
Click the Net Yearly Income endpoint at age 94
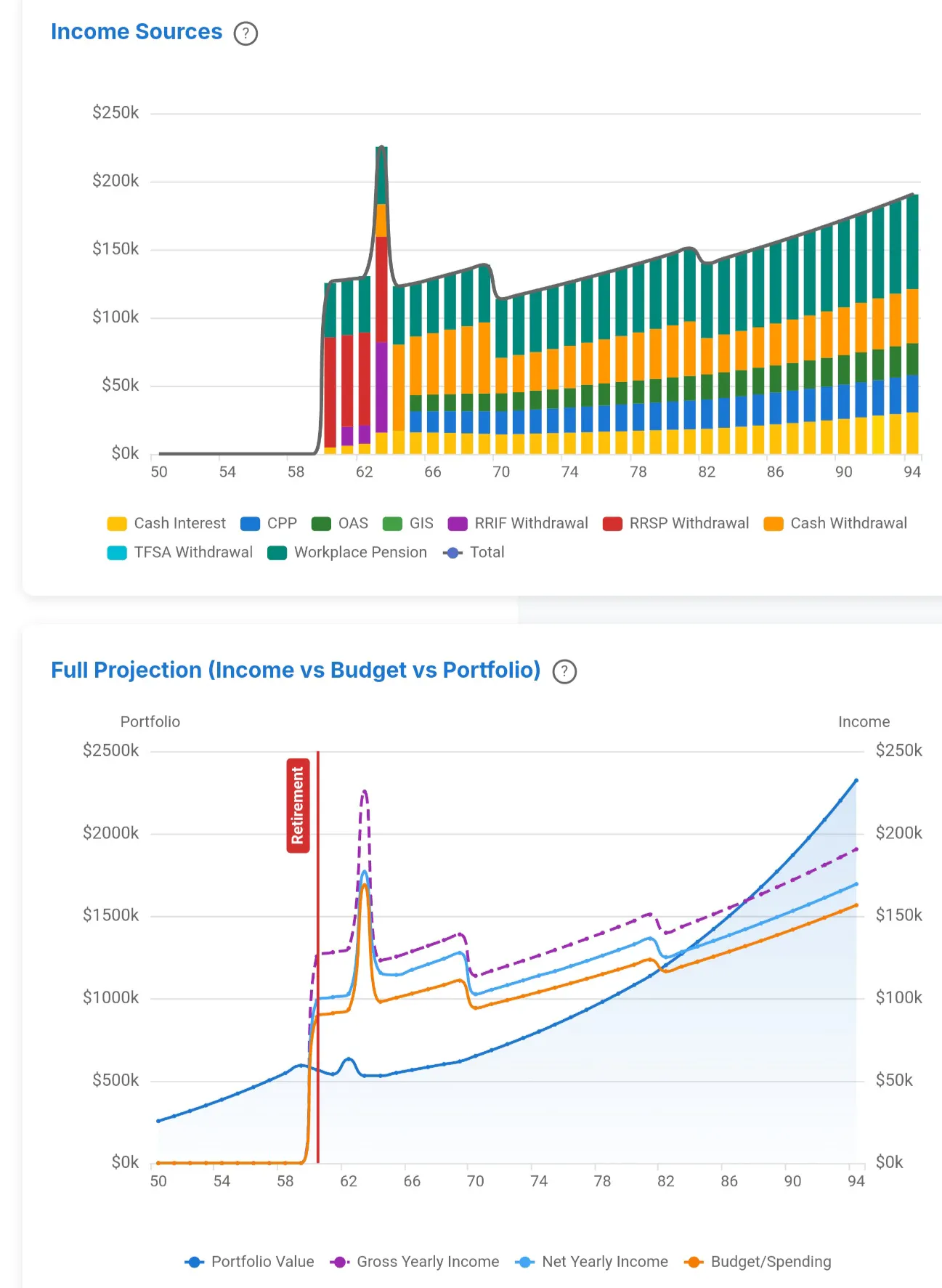coord(856,884)
